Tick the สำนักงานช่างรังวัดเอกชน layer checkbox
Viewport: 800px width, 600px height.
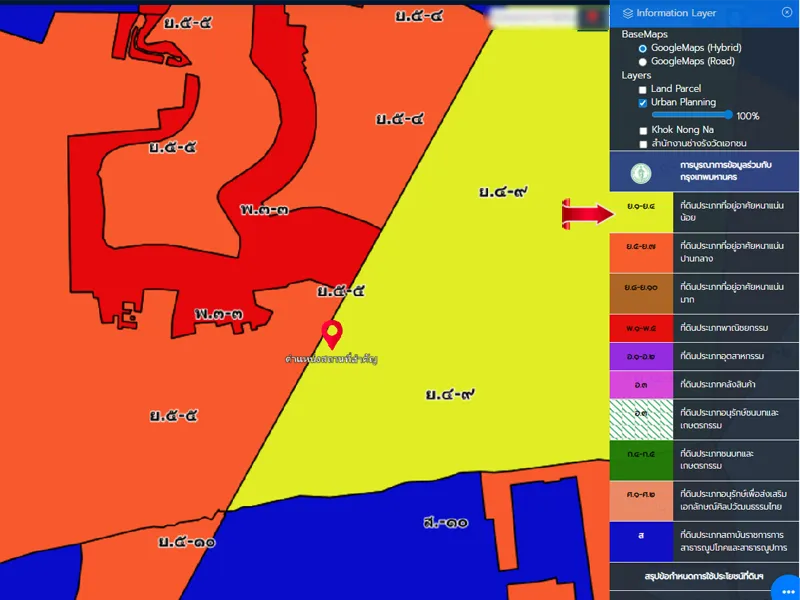click(x=643, y=144)
